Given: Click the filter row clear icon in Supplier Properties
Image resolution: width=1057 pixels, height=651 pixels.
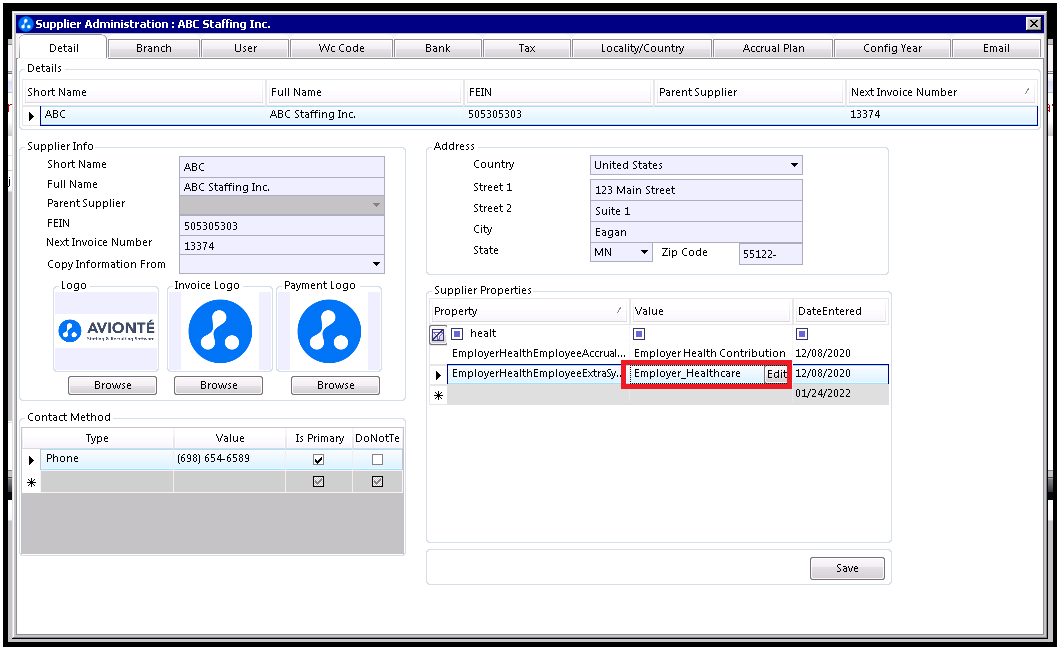Looking at the screenshot, I should 437,334.
